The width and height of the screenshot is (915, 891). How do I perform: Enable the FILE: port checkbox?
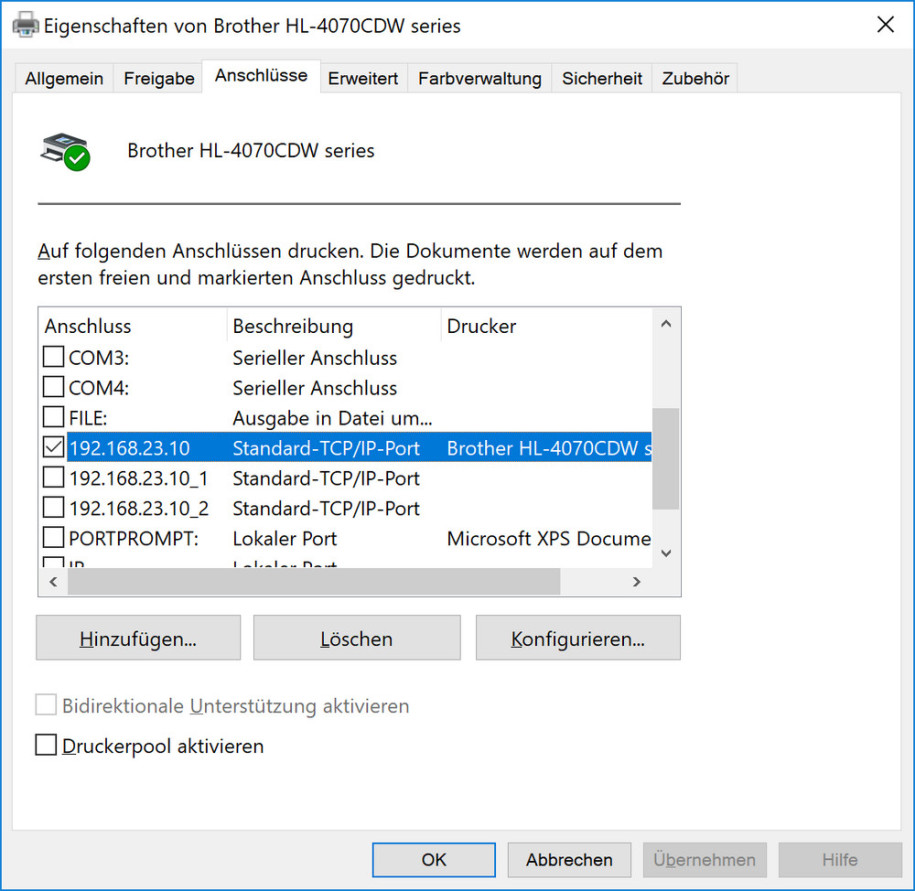[54, 417]
